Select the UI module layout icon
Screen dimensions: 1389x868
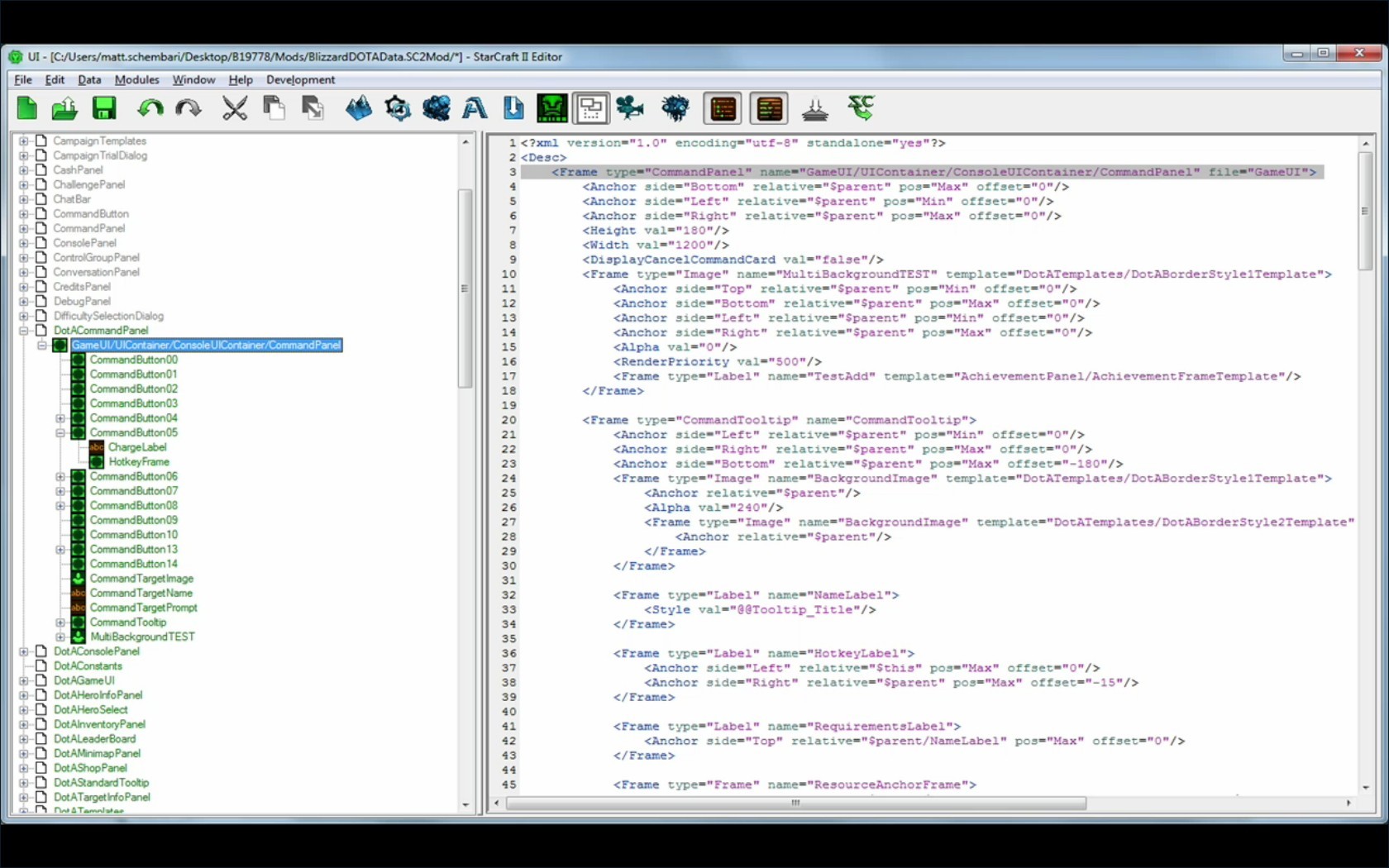click(590, 108)
